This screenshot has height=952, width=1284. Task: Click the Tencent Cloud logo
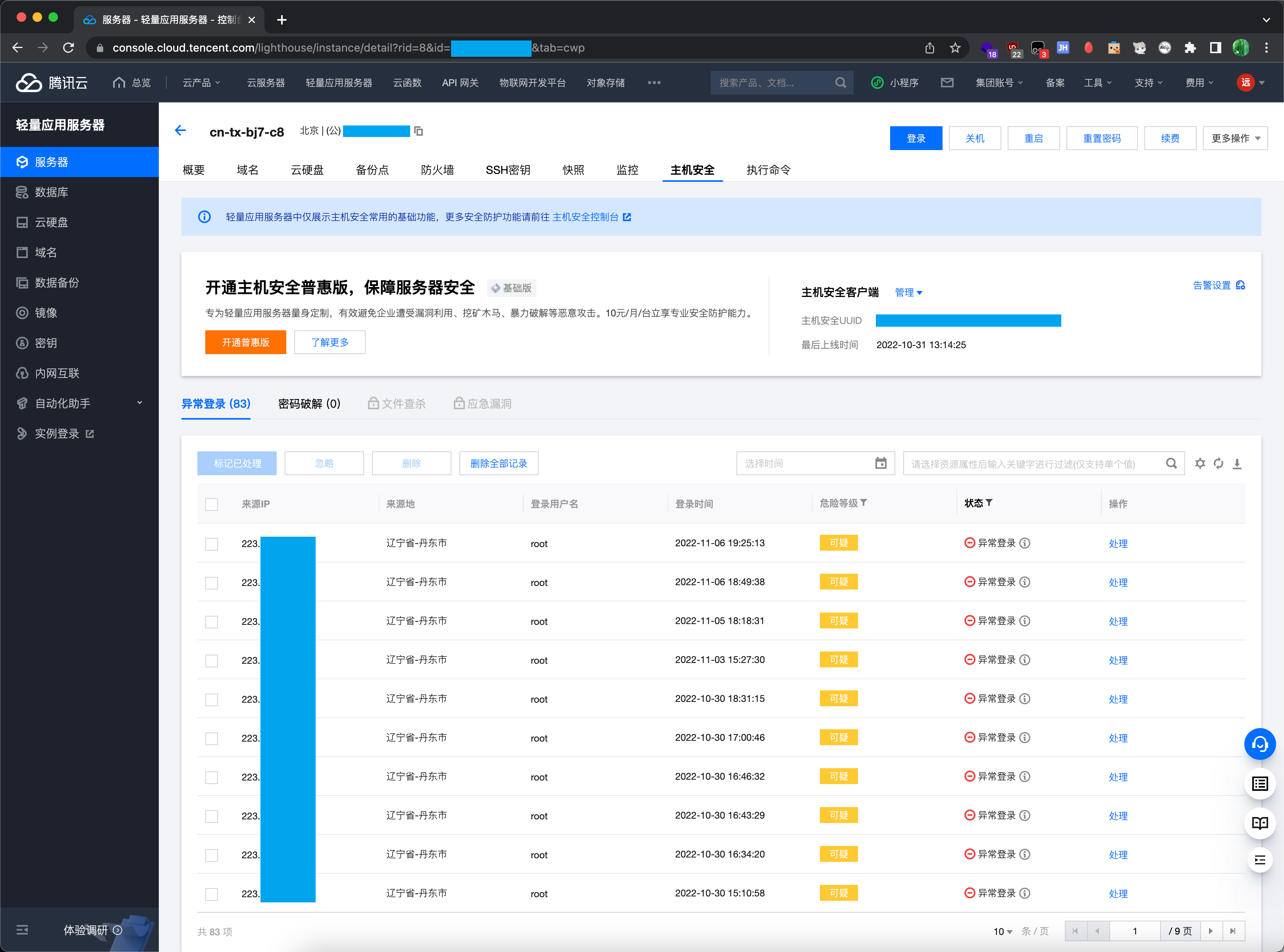[x=52, y=83]
